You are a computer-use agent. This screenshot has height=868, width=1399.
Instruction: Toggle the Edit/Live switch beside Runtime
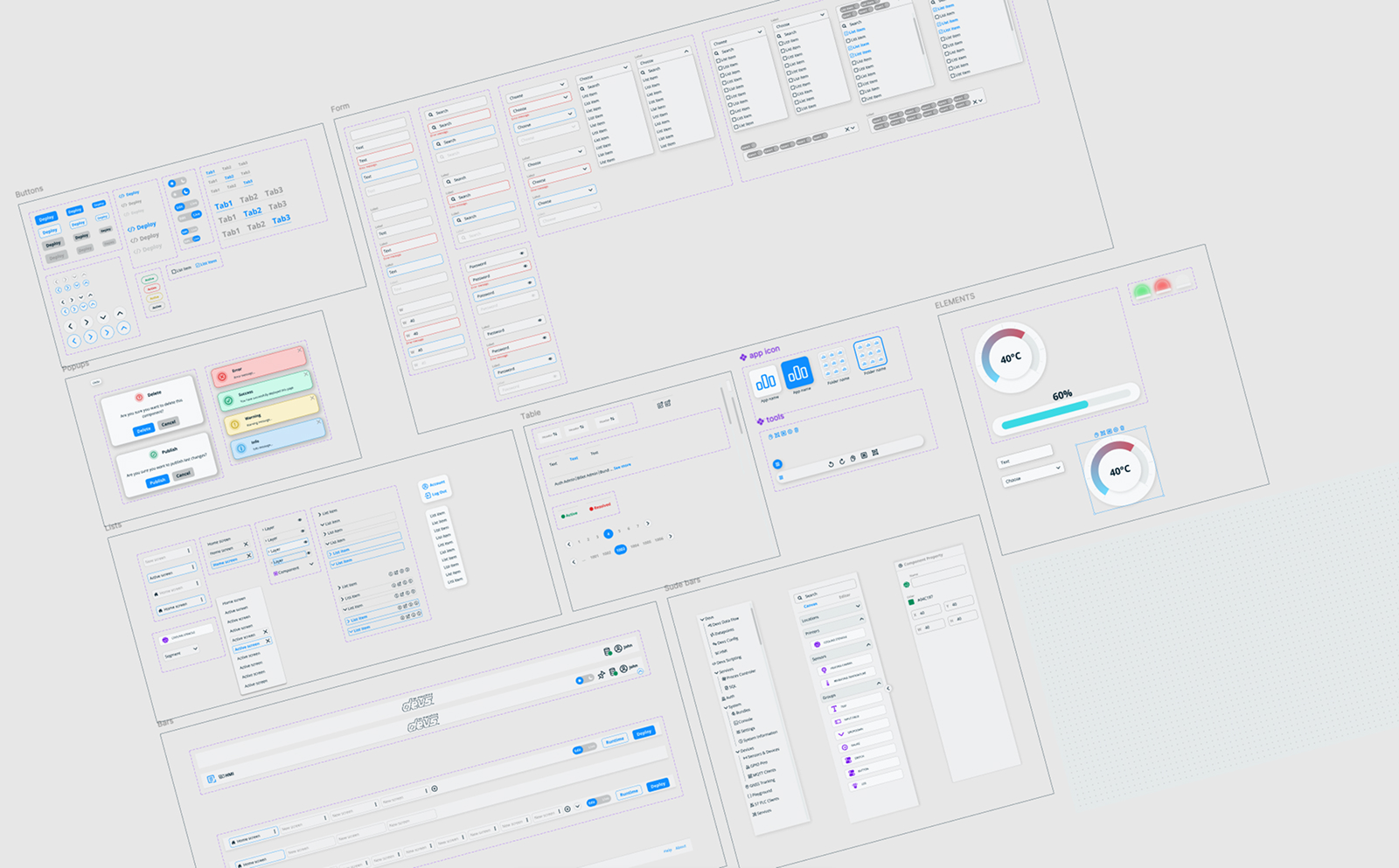tap(584, 748)
